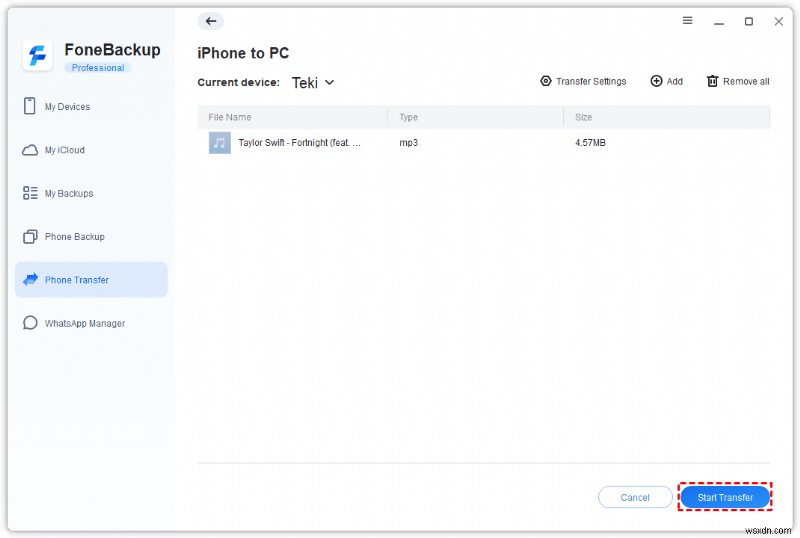
Task: Select Phone Backup in sidebar
Action: point(91,236)
